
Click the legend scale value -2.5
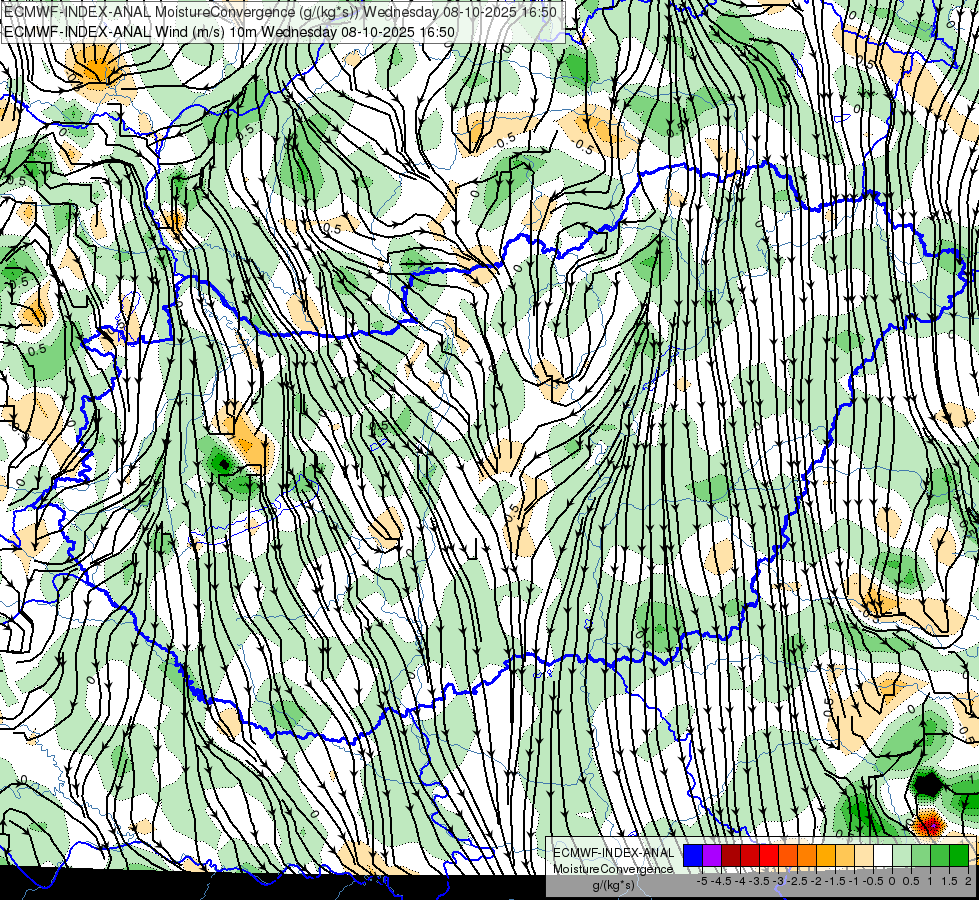point(797,881)
